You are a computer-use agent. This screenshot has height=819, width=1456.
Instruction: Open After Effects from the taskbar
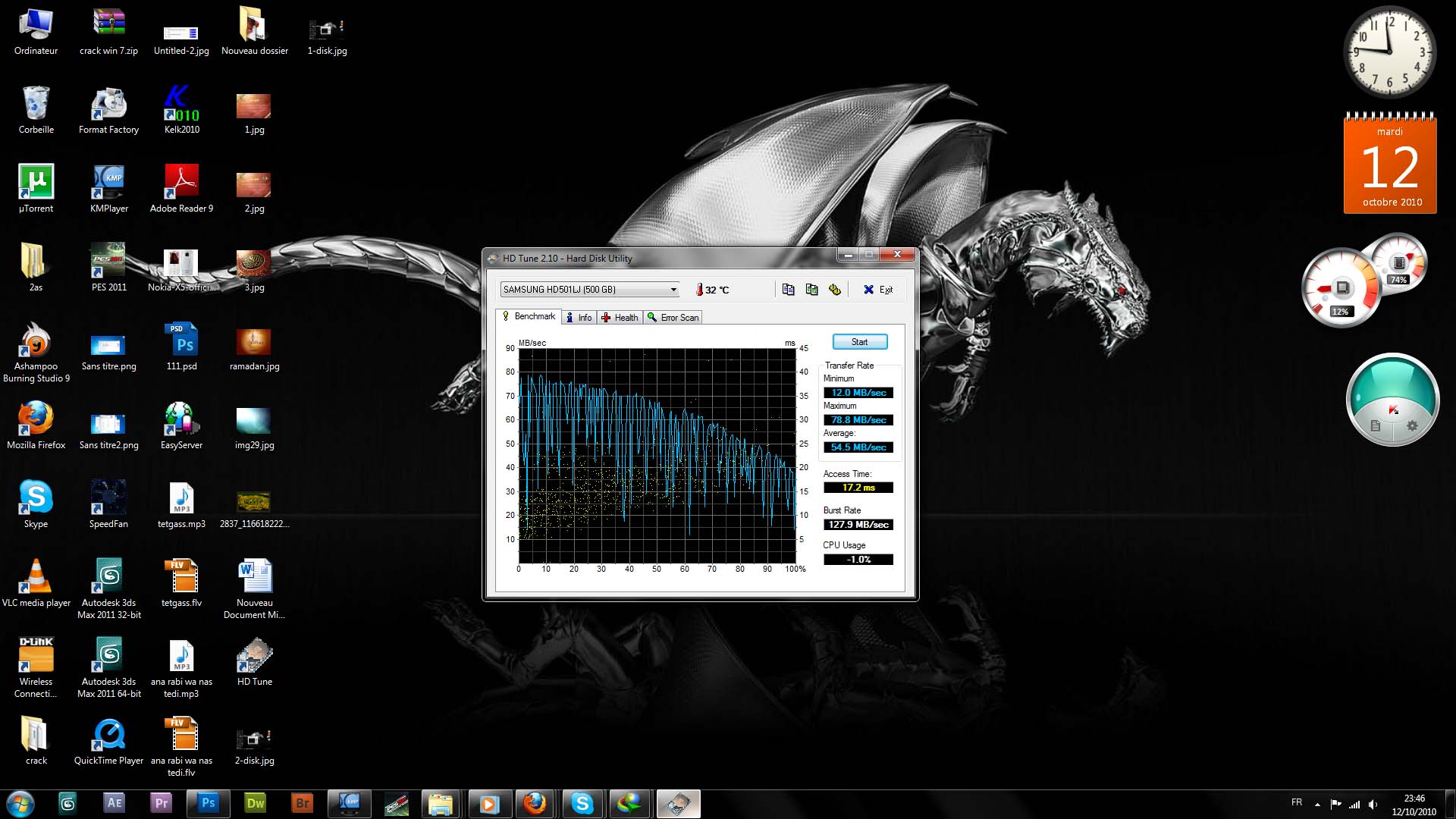(115, 803)
